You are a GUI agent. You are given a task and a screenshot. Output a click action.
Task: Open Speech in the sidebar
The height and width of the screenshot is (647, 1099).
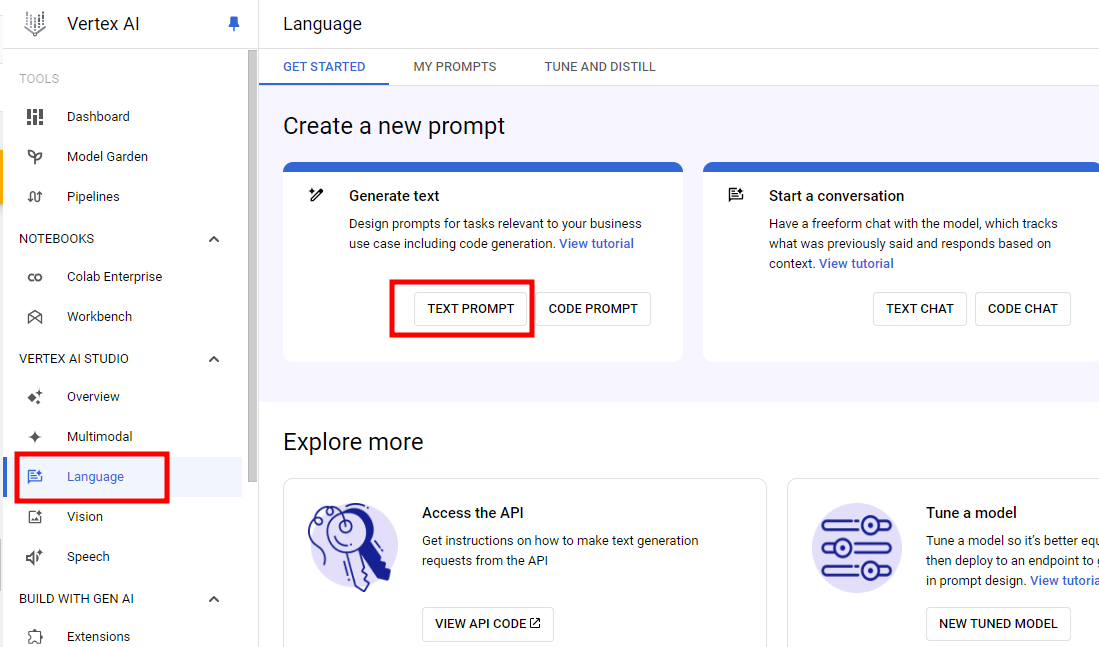click(x=88, y=557)
